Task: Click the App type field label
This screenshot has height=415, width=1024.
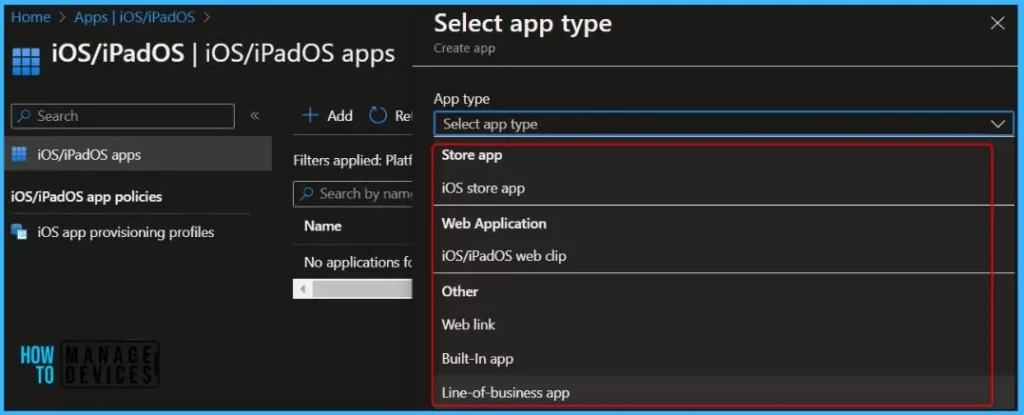Action: coord(462,99)
